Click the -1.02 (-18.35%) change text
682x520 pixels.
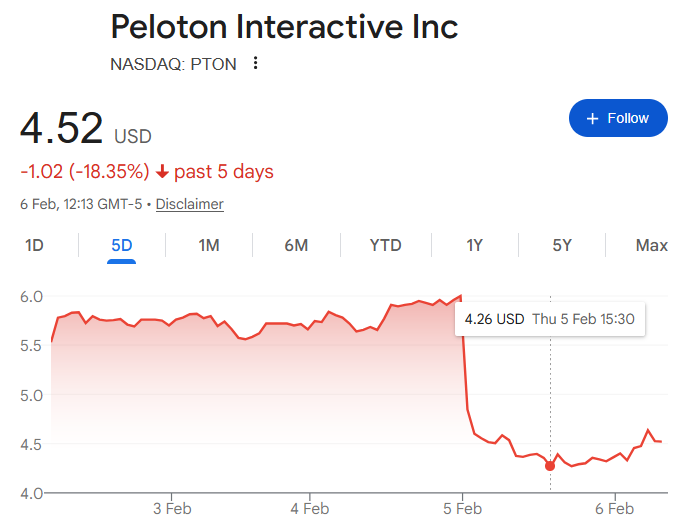[x=85, y=172]
